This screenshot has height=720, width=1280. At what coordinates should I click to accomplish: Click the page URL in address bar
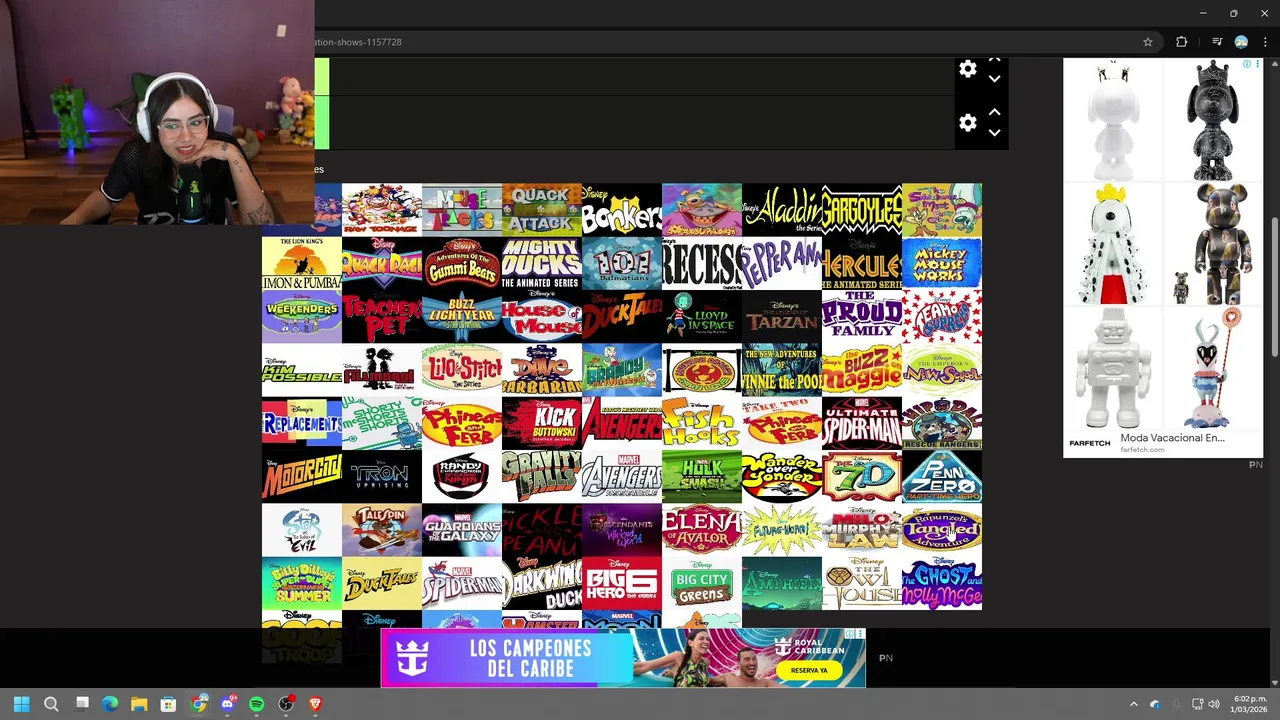(x=358, y=42)
